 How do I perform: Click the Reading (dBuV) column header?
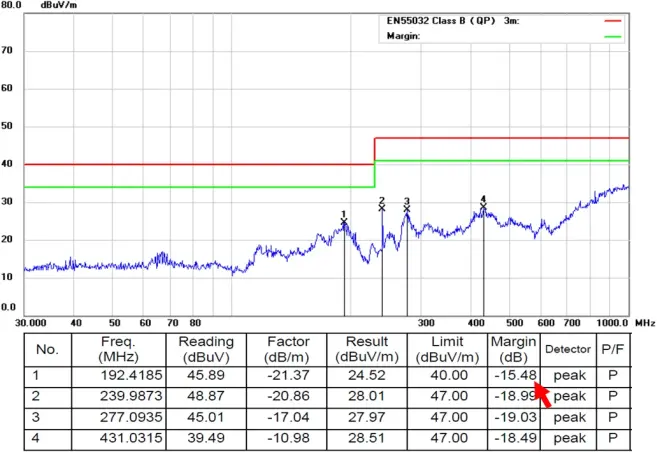click(x=205, y=349)
